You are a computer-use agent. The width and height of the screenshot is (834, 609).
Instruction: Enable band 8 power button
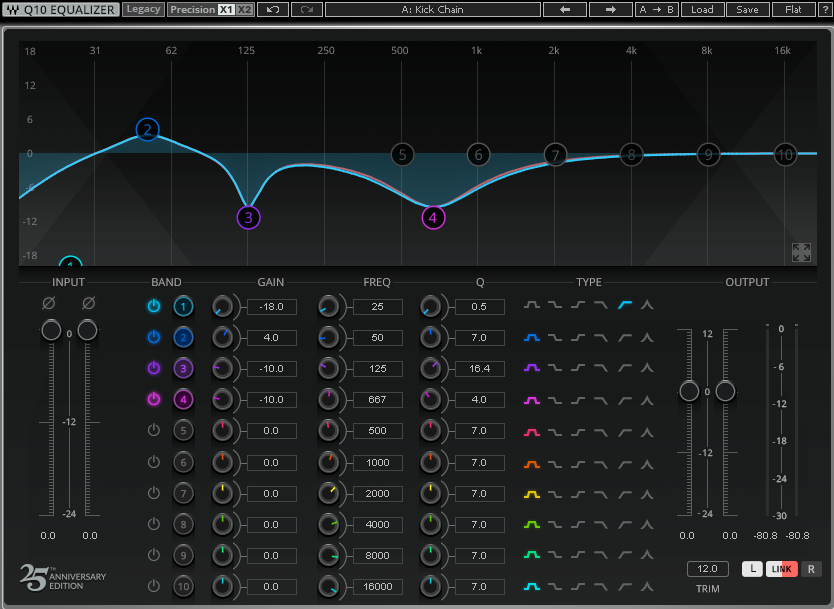point(154,524)
